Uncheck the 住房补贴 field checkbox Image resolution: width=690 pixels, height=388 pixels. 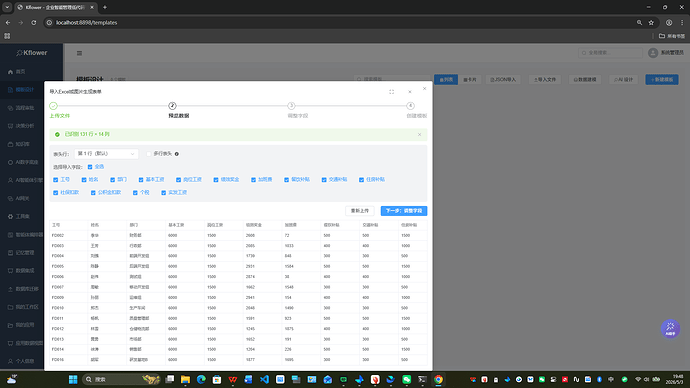click(x=361, y=179)
